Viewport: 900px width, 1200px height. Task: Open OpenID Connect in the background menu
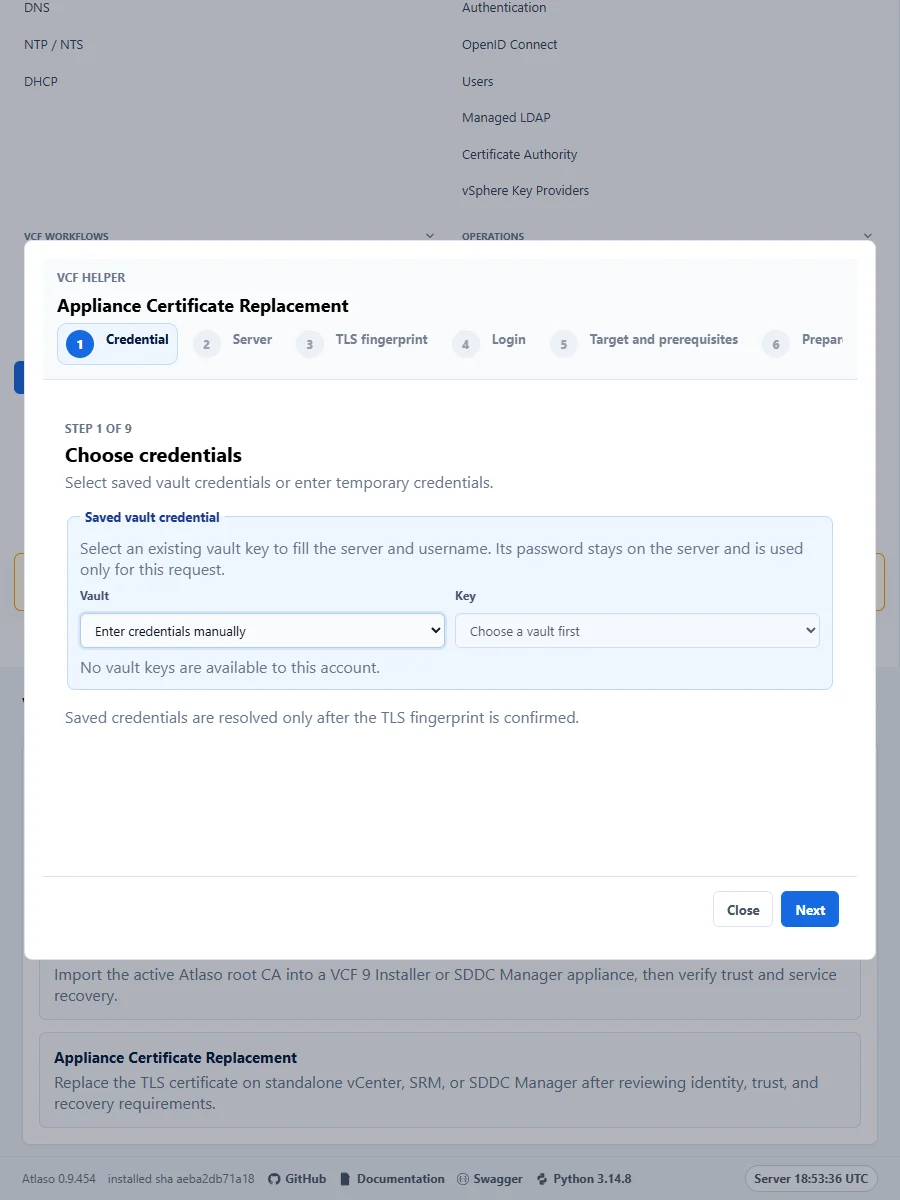tap(510, 45)
